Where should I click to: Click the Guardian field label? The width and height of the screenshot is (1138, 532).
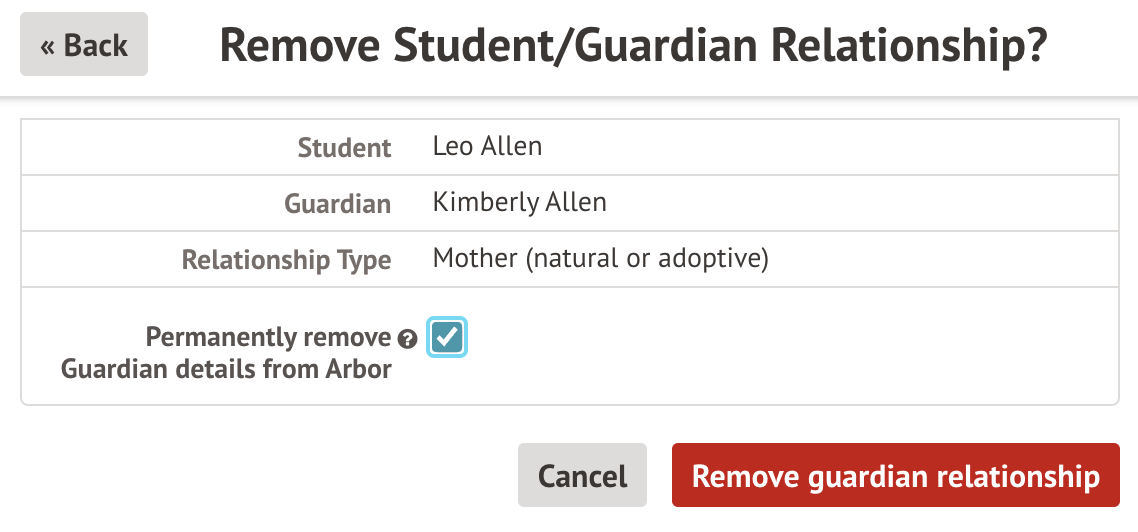coord(337,204)
